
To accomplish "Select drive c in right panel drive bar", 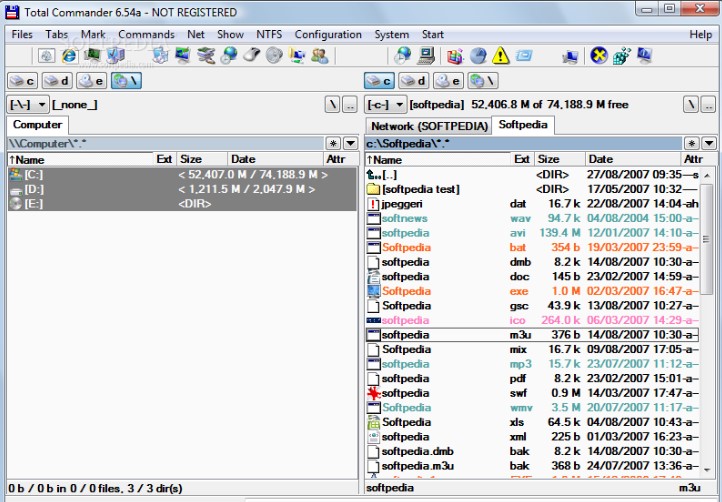I will pyautogui.click(x=379, y=81).
